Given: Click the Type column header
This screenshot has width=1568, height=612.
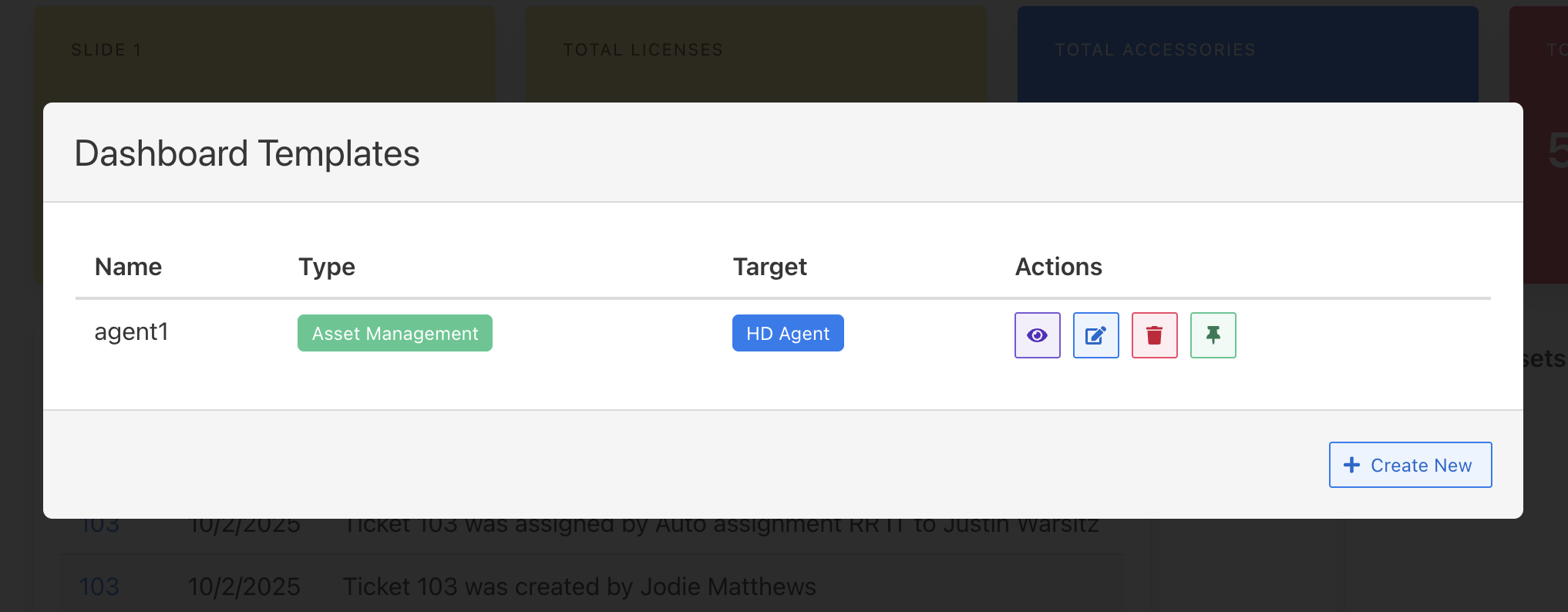Looking at the screenshot, I should click(327, 267).
